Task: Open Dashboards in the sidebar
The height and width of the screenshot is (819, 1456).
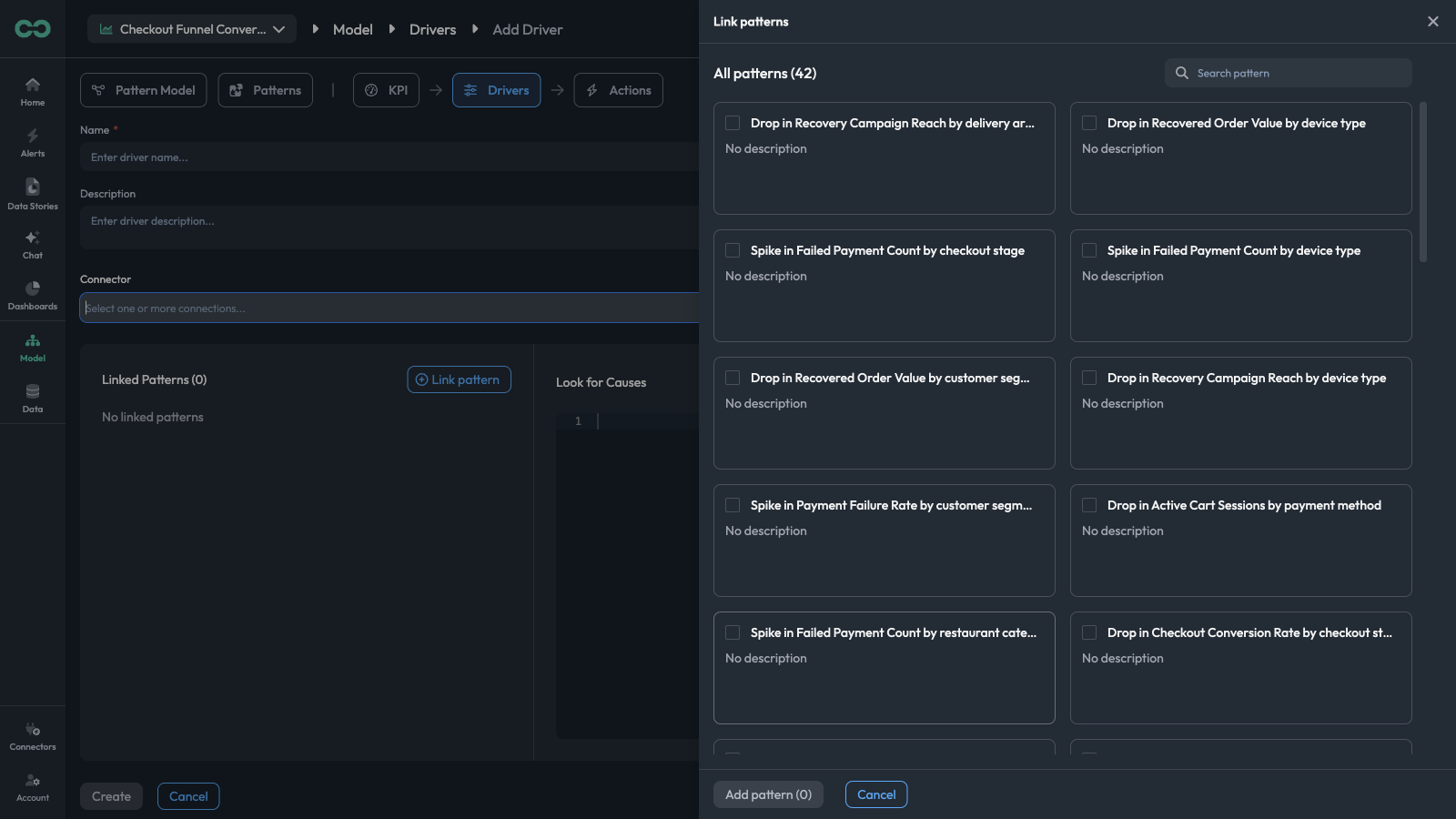Action: 33,296
